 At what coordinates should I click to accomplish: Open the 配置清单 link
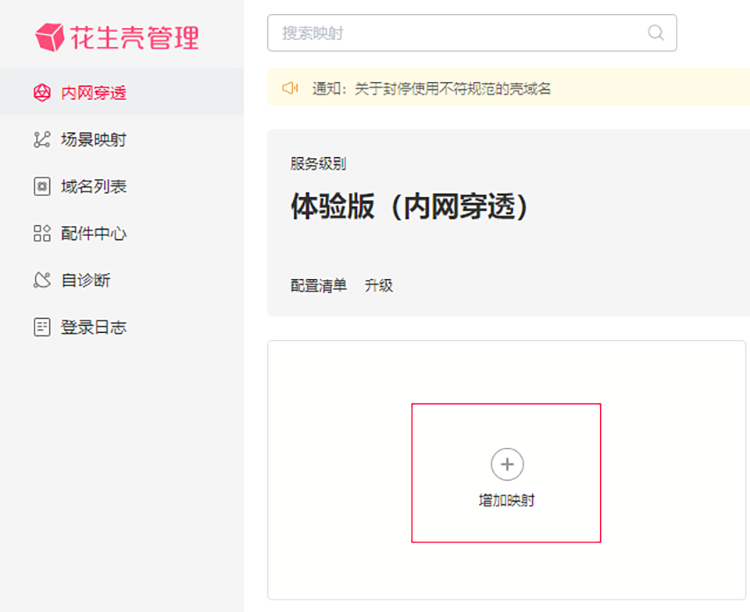[x=318, y=286]
